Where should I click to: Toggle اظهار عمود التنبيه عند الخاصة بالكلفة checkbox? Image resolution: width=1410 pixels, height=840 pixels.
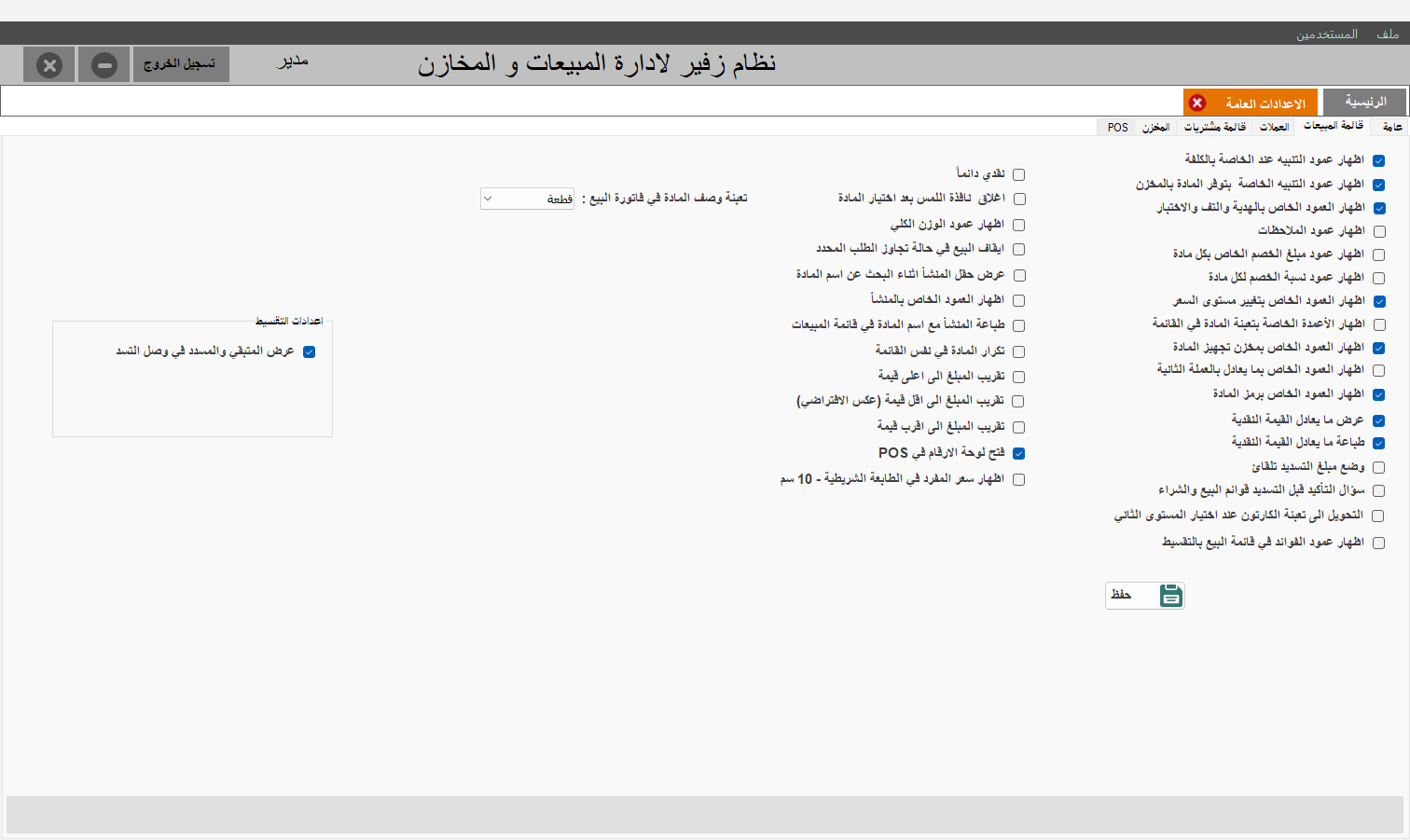(x=1378, y=160)
